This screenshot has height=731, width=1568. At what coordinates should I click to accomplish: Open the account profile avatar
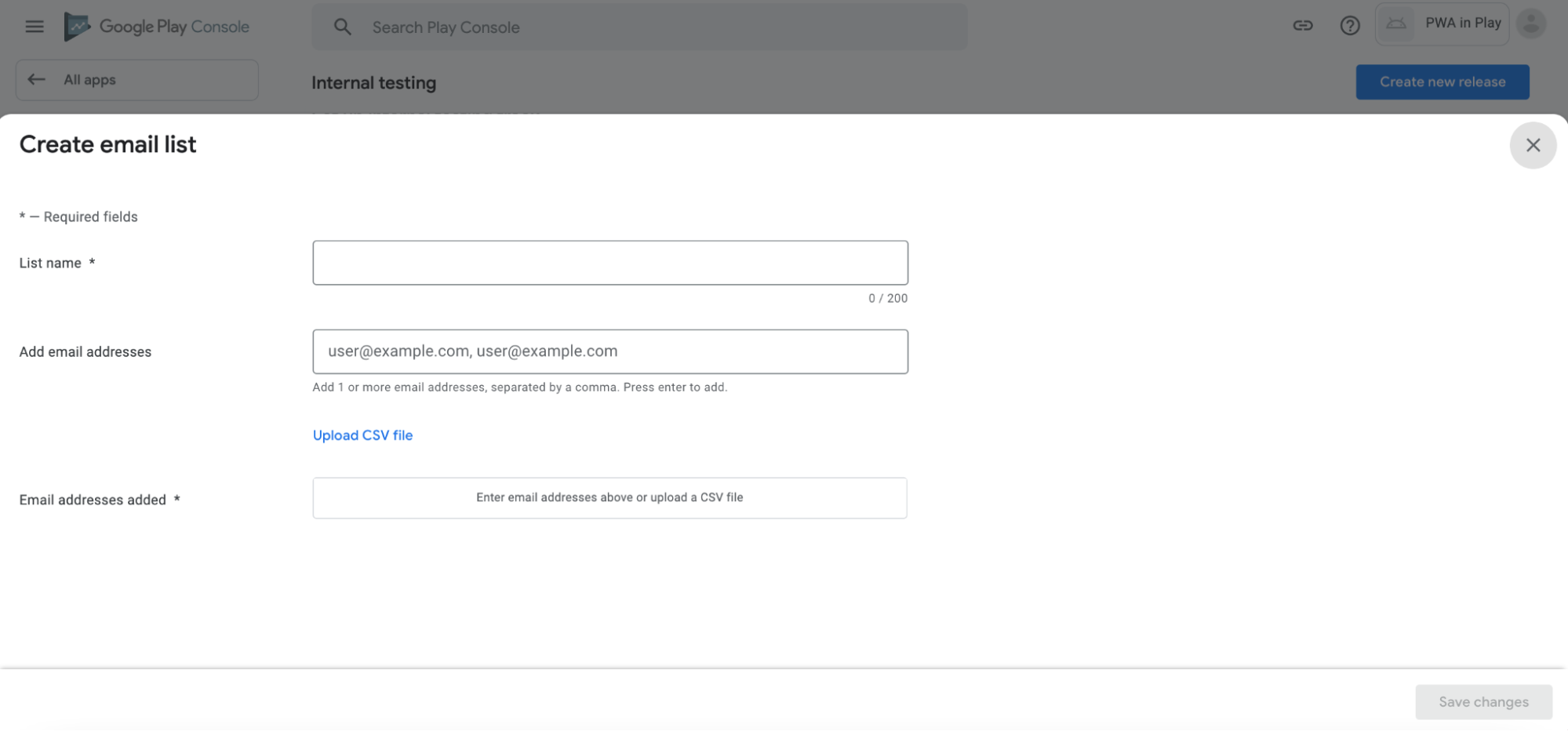pyautogui.click(x=1530, y=23)
